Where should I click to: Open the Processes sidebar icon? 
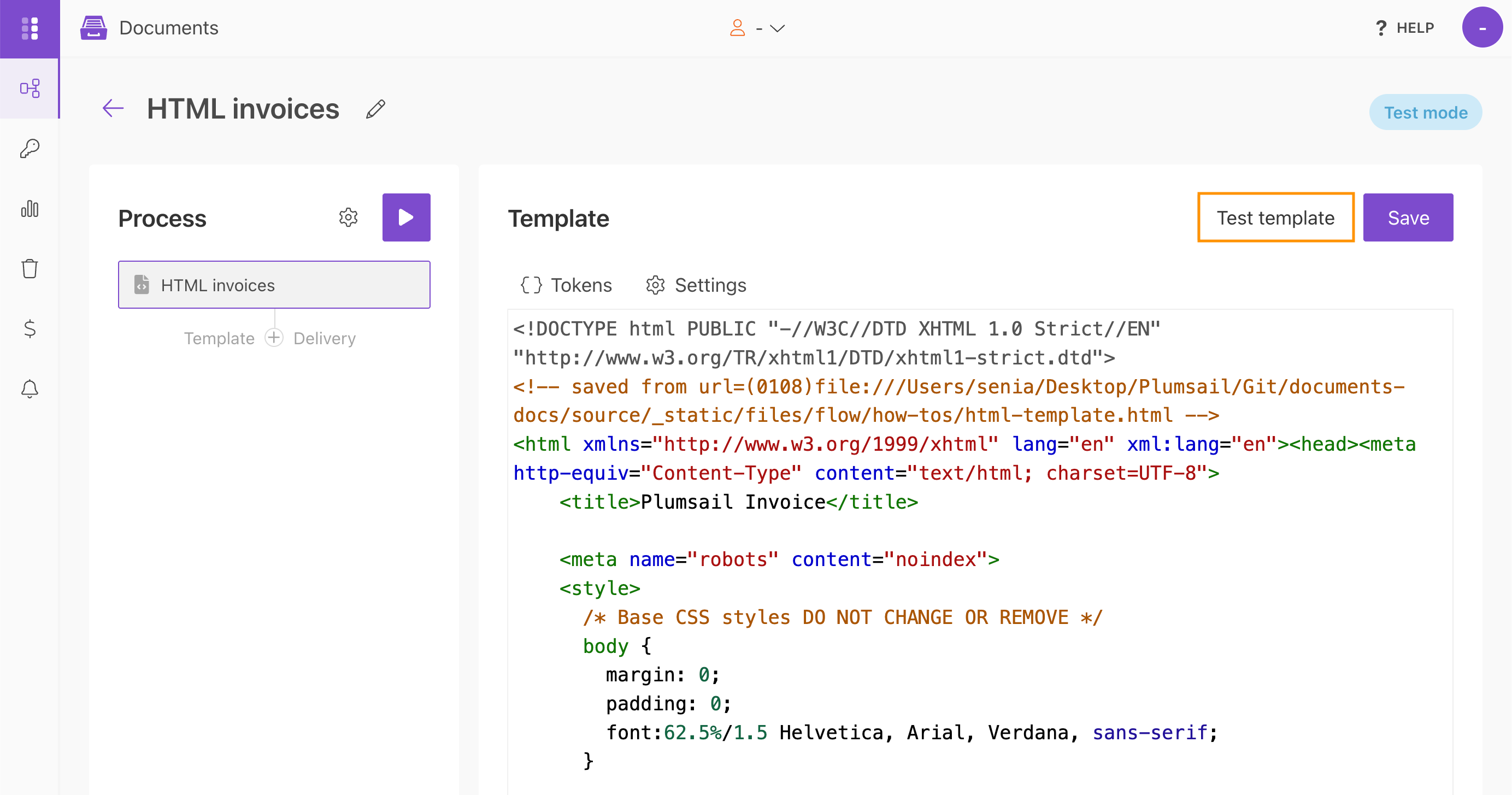click(30, 89)
